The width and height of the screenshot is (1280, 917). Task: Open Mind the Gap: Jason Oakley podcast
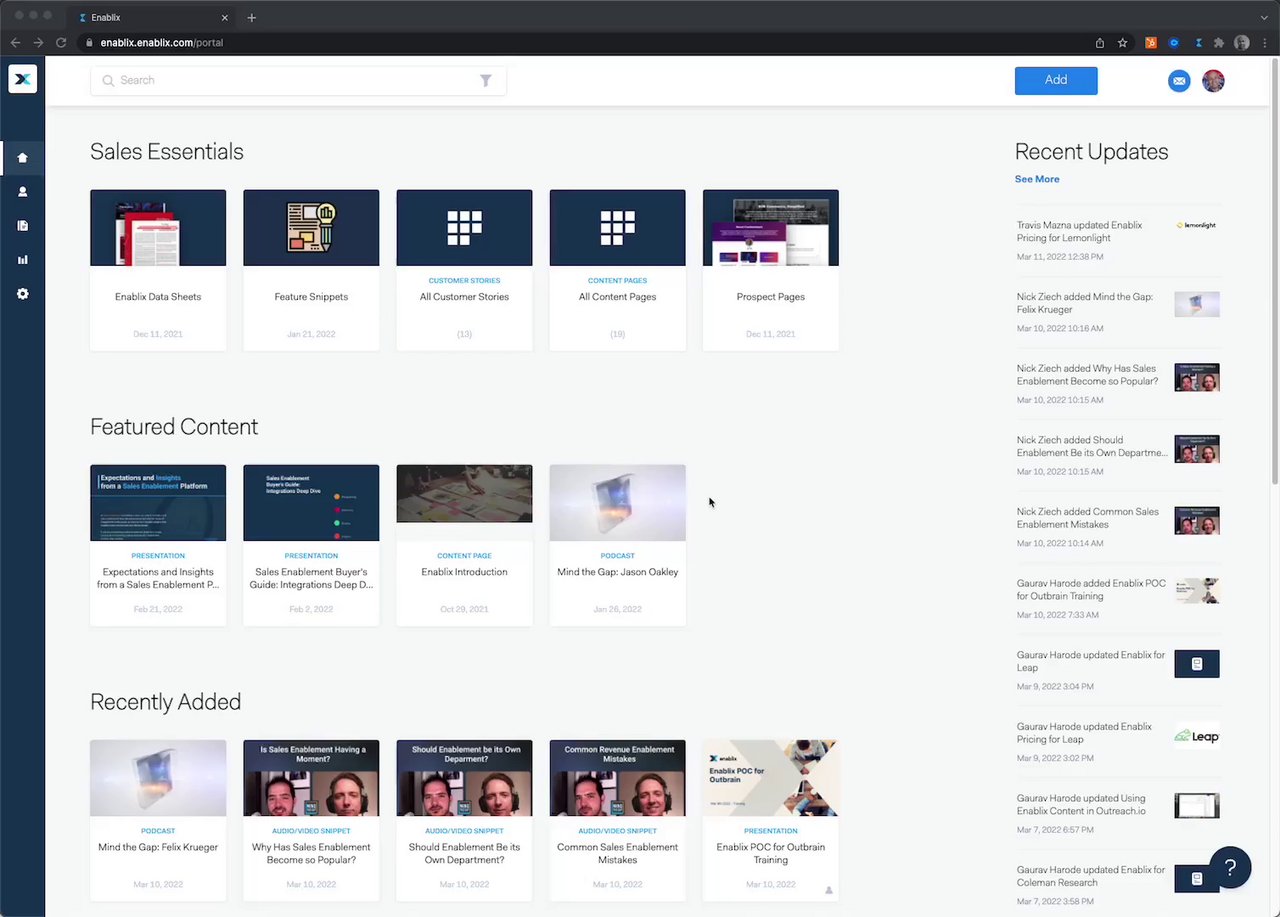pyautogui.click(x=617, y=545)
